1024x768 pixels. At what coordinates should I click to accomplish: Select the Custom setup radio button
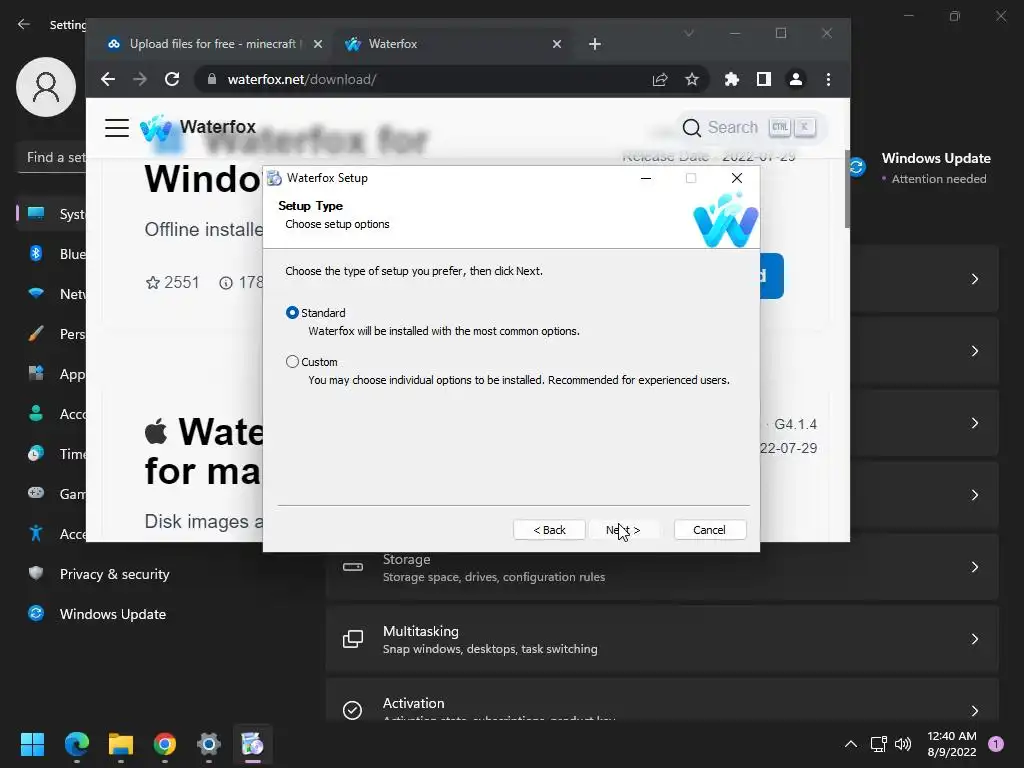[x=292, y=362]
